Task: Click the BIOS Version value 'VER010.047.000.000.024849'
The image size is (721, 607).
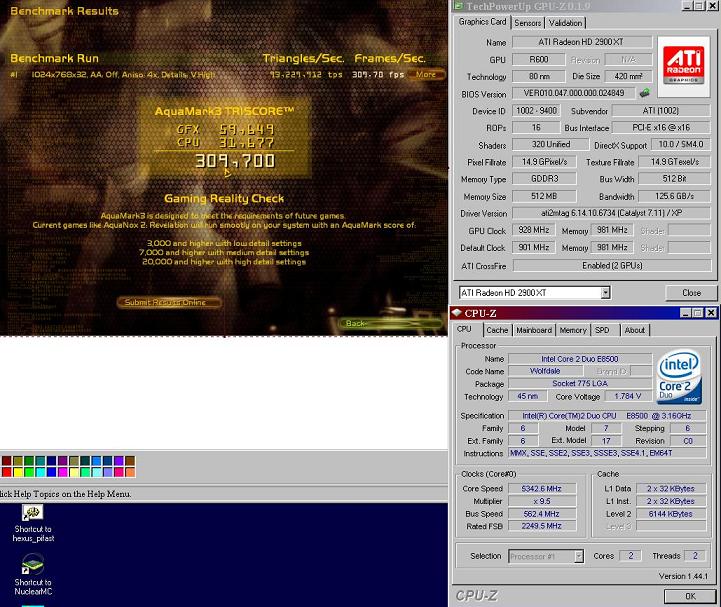Action: pos(574,93)
